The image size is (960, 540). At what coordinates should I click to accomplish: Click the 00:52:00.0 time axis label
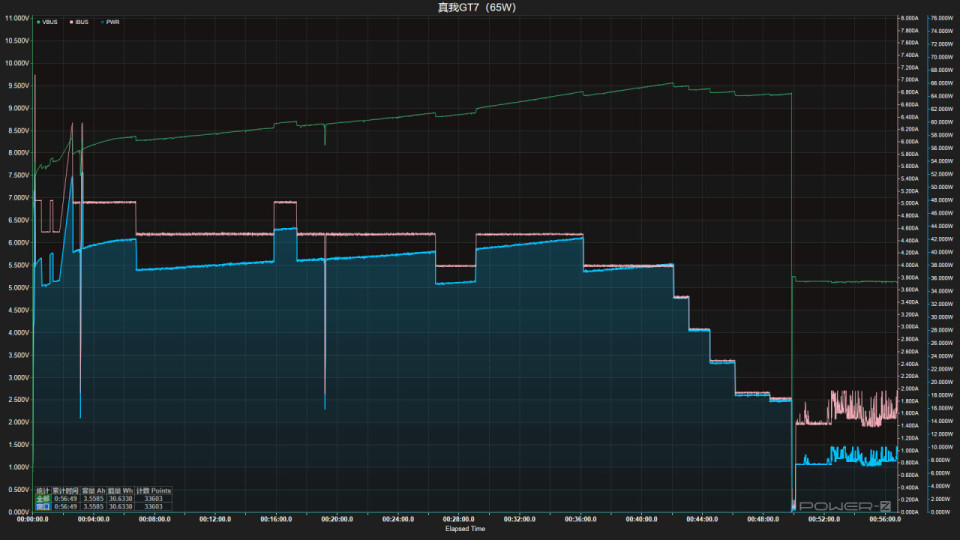coord(823,519)
